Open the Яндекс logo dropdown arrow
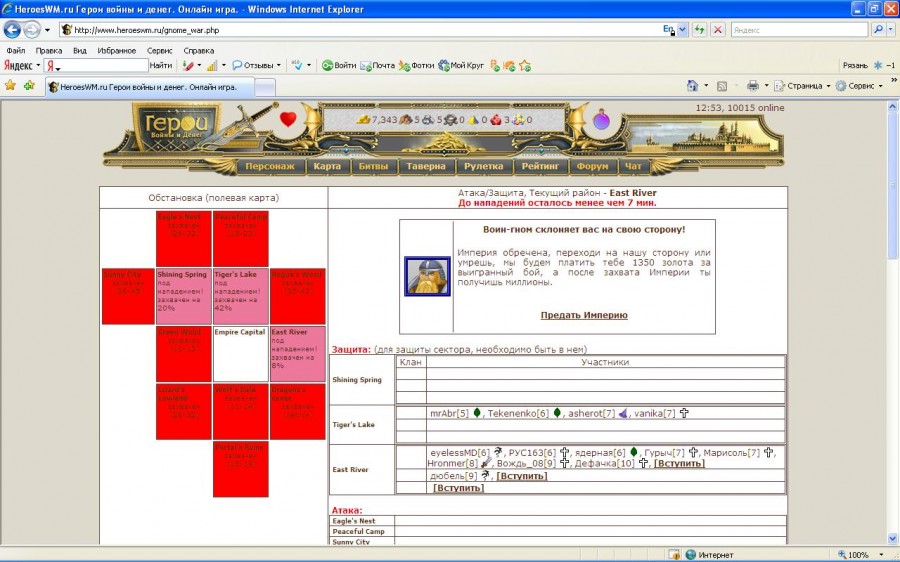Screen dimensions: 900x562 pos(38,65)
